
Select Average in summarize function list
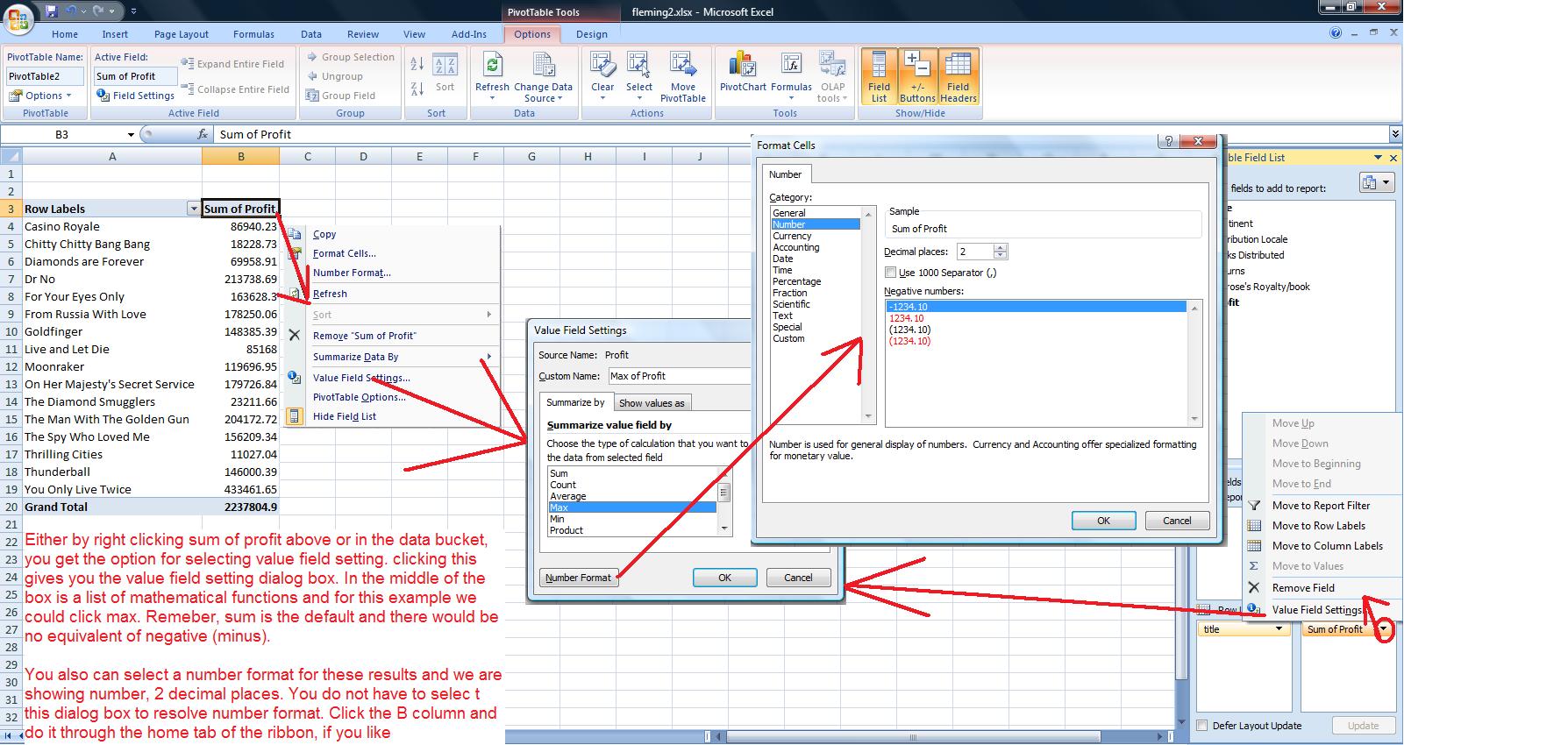[568, 496]
